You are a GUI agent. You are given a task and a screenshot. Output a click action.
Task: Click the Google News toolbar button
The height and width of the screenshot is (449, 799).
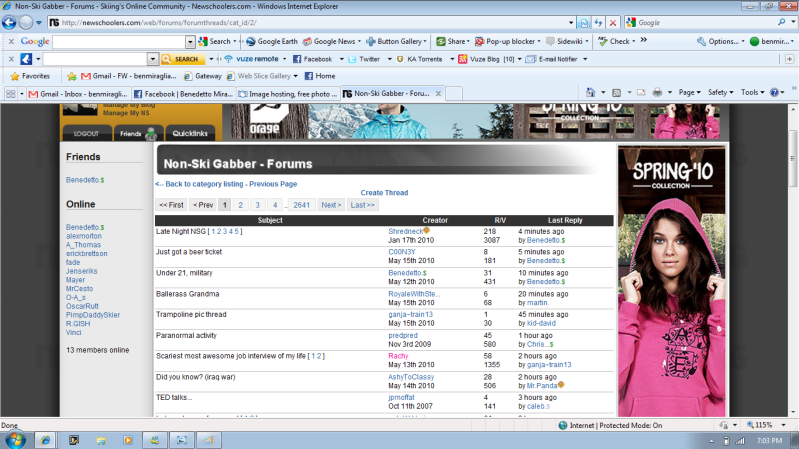(332, 41)
